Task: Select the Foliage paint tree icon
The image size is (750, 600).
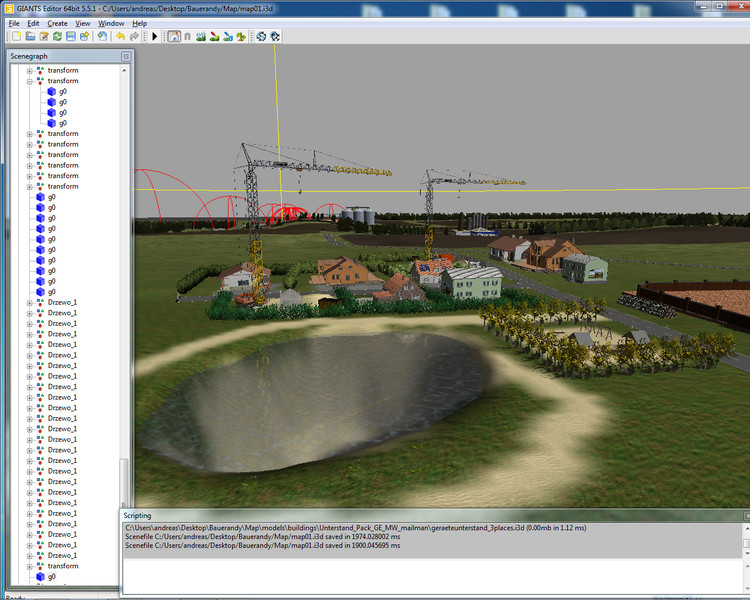Action: tap(241, 36)
